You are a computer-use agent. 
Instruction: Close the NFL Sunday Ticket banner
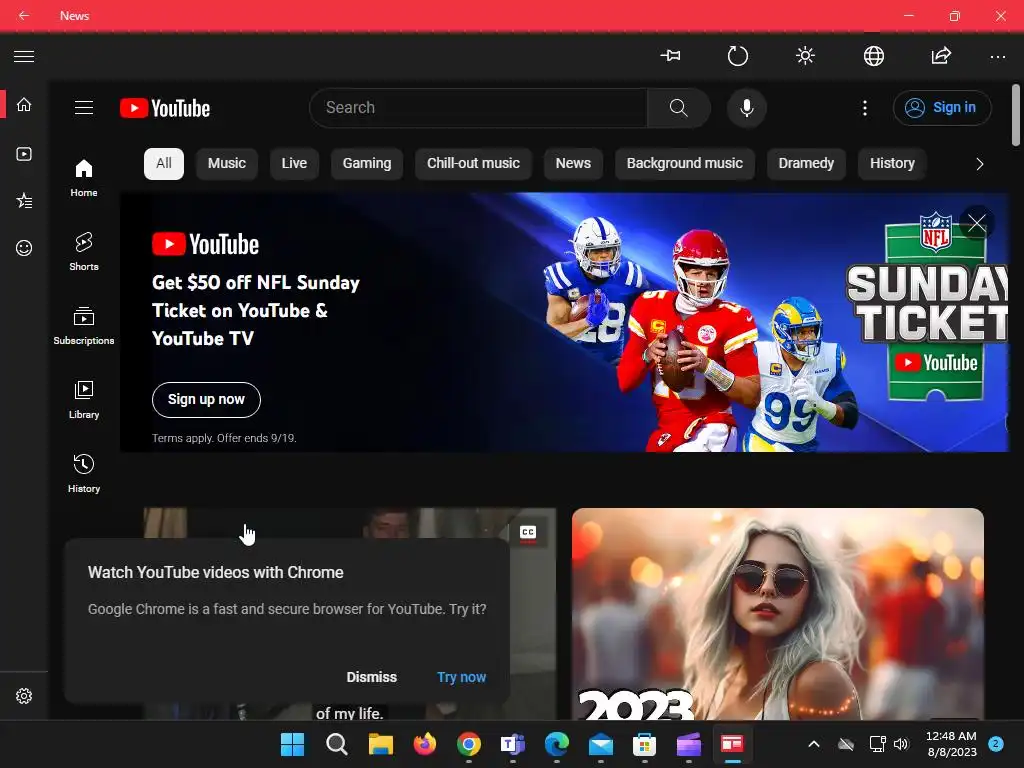977,223
